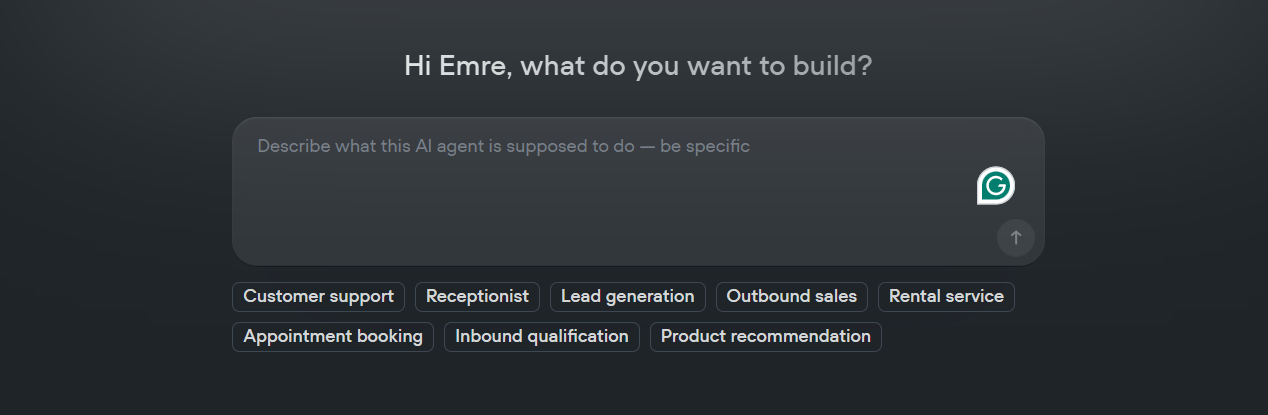
Task: Choose the Receptionist template chip
Action: (x=477, y=297)
